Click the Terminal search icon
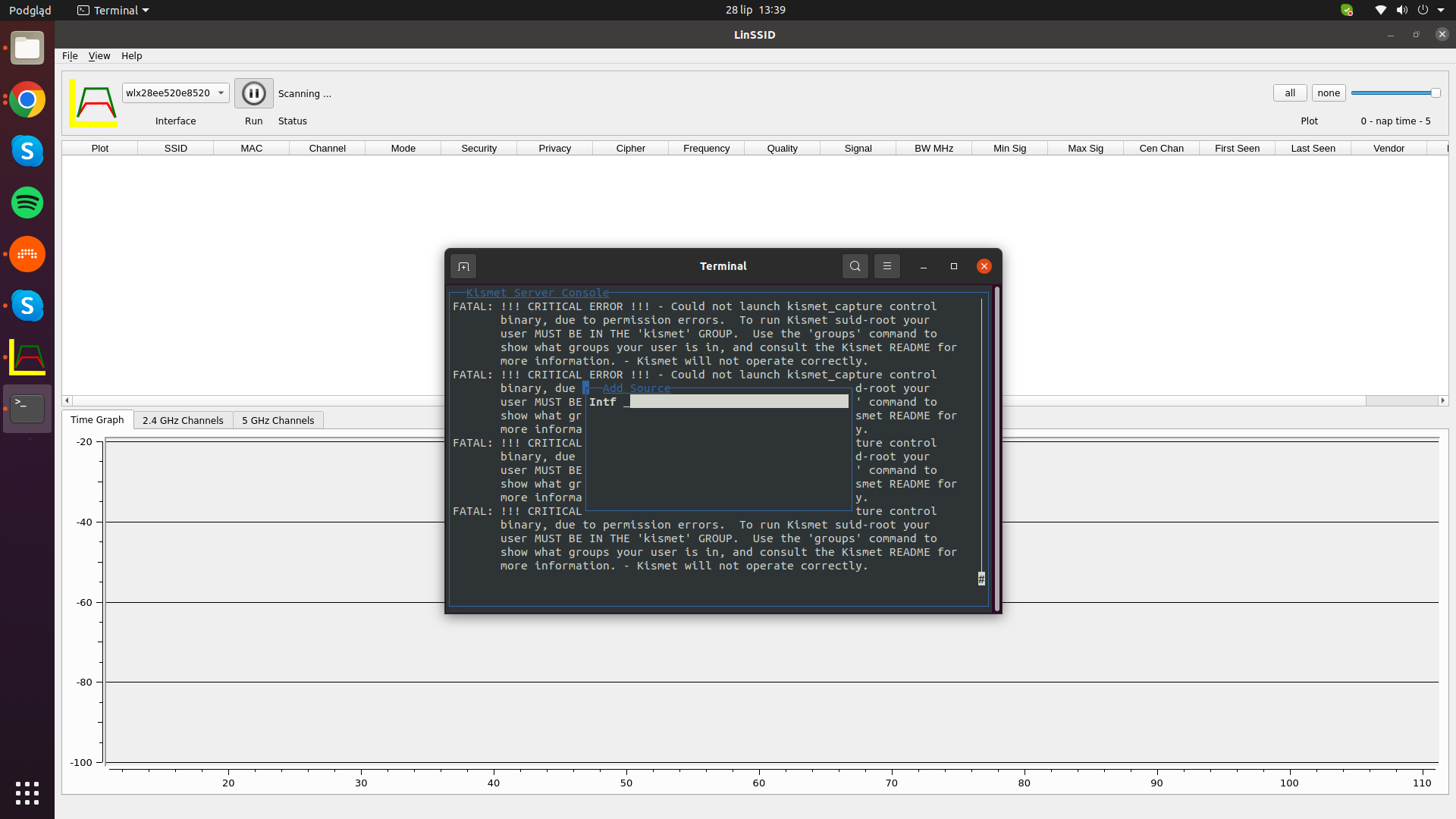The height and width of the screenshot is (819, 1456). (x=855, y=266)
